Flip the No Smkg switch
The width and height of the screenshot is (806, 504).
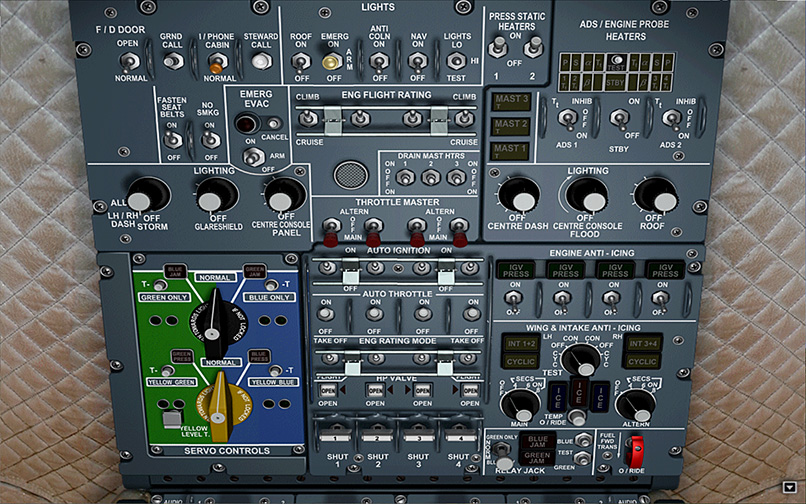[x=210, y=139]
